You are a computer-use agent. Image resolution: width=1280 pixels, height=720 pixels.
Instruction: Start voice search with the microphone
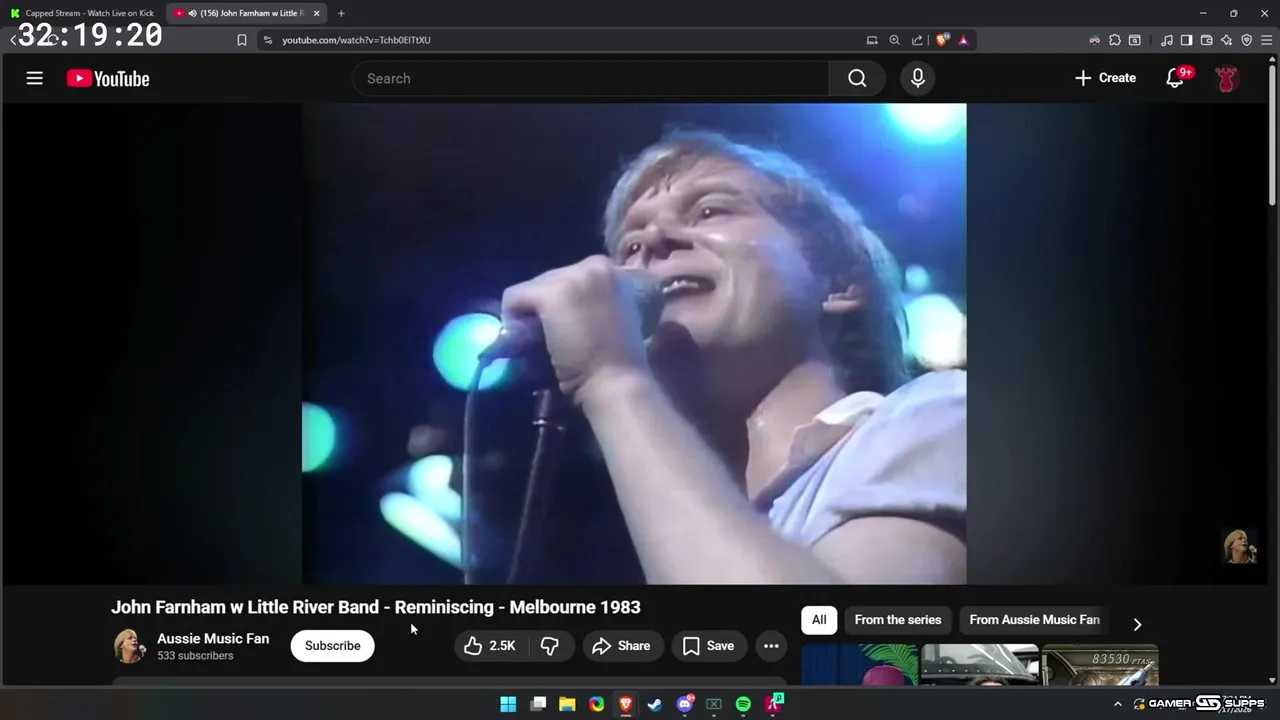[x=918, y=79]
